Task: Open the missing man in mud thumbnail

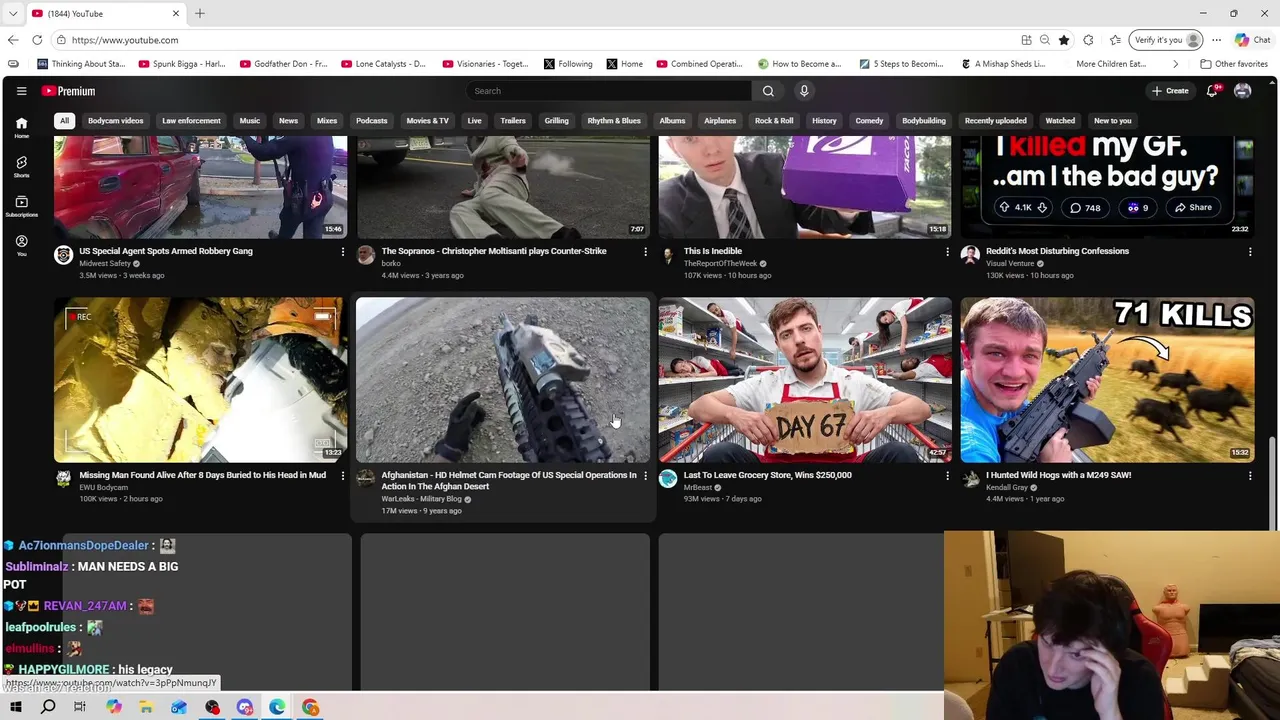Action: [200, 379]
